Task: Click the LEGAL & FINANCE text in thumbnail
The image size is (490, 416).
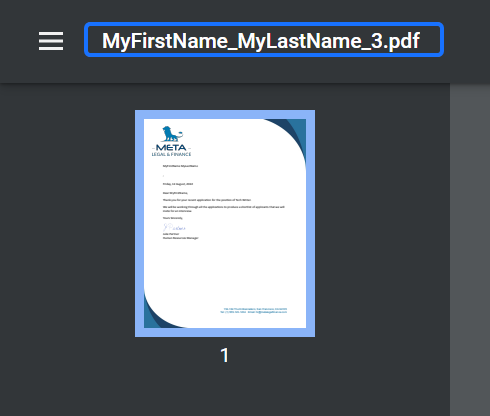Action: pyautogui.click(x=171, y=154)
